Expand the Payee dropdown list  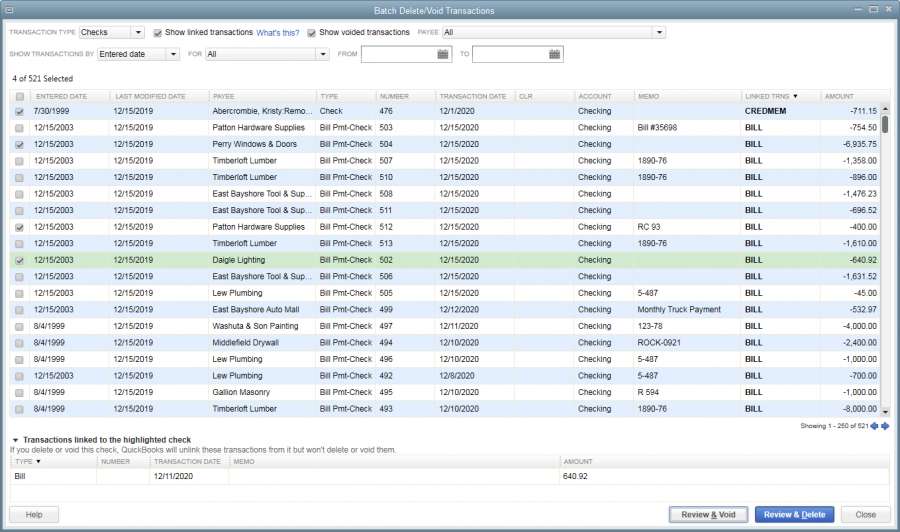658,33
